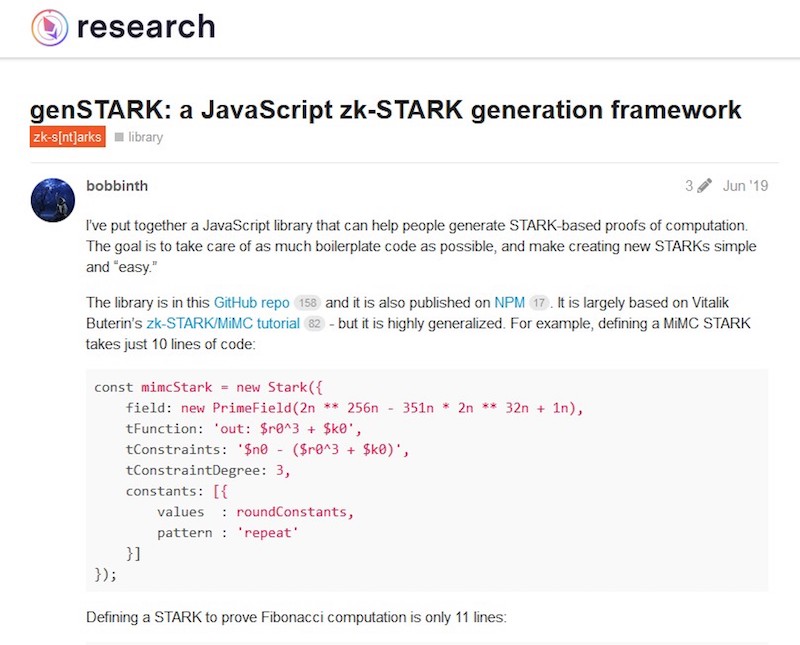Screen dimensions: 800x645
Task: Open the genSTARK topic title
Action: pos(386,109)
